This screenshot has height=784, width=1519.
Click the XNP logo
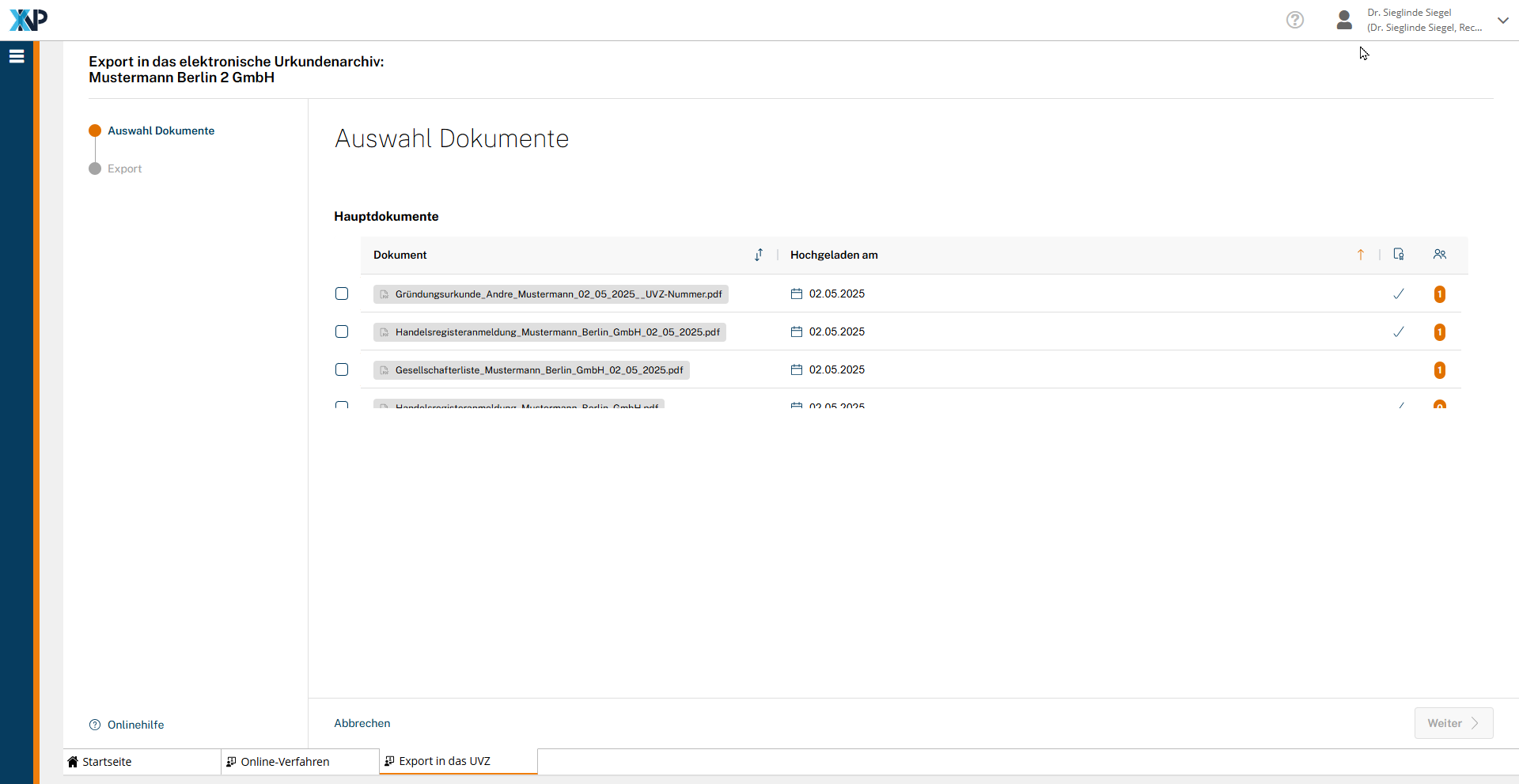pyautogui.click(x=28, y=20)
